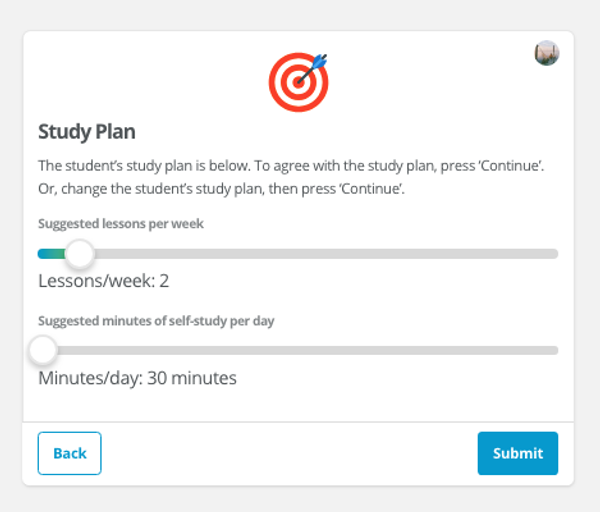
Task: Open the user profile avatar
Action: (x=547, y=53)
